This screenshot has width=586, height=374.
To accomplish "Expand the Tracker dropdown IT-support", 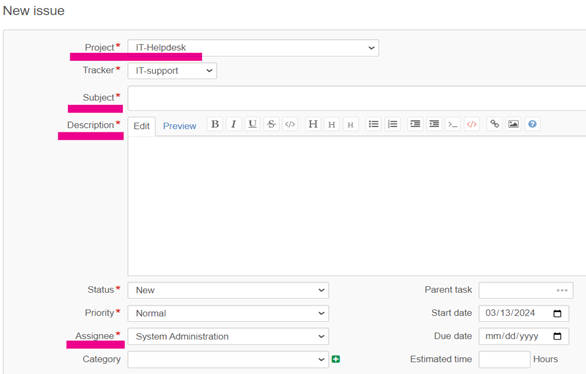I will pos(172,71).
